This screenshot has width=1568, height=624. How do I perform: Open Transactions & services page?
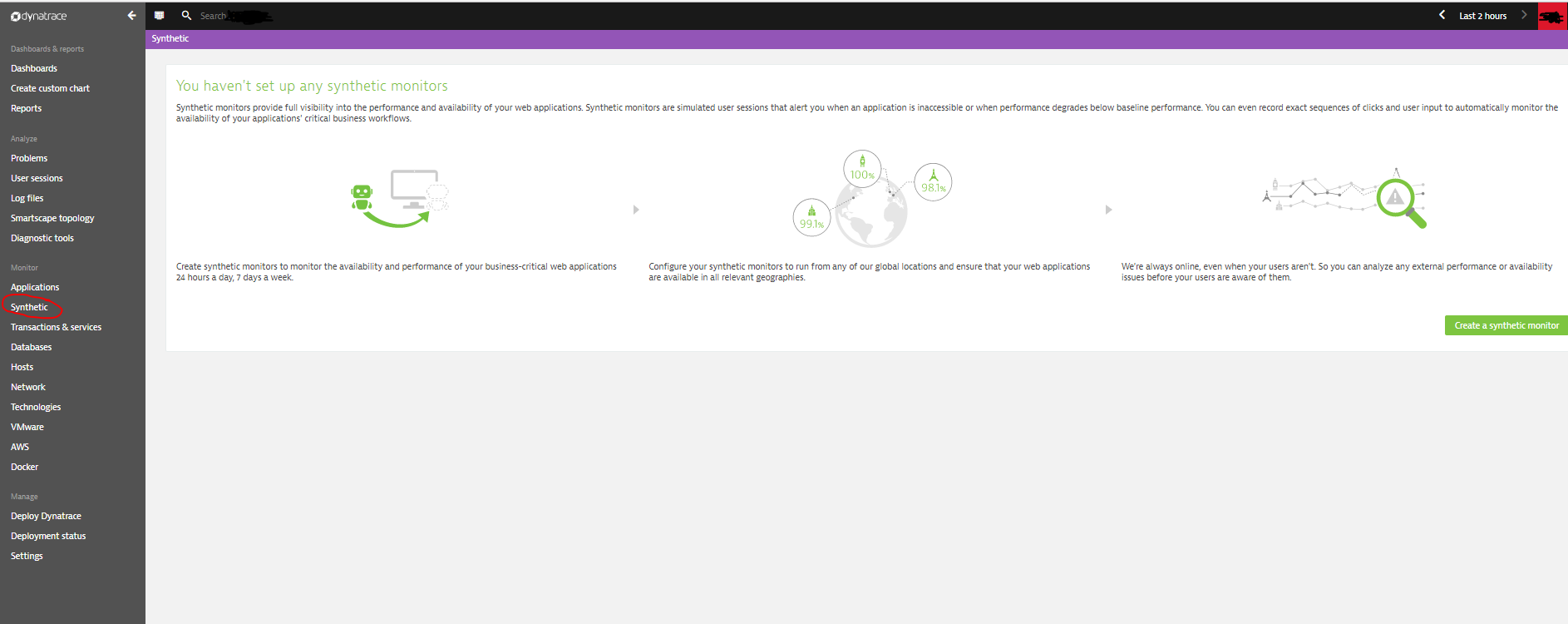click(x=56, y=327)
